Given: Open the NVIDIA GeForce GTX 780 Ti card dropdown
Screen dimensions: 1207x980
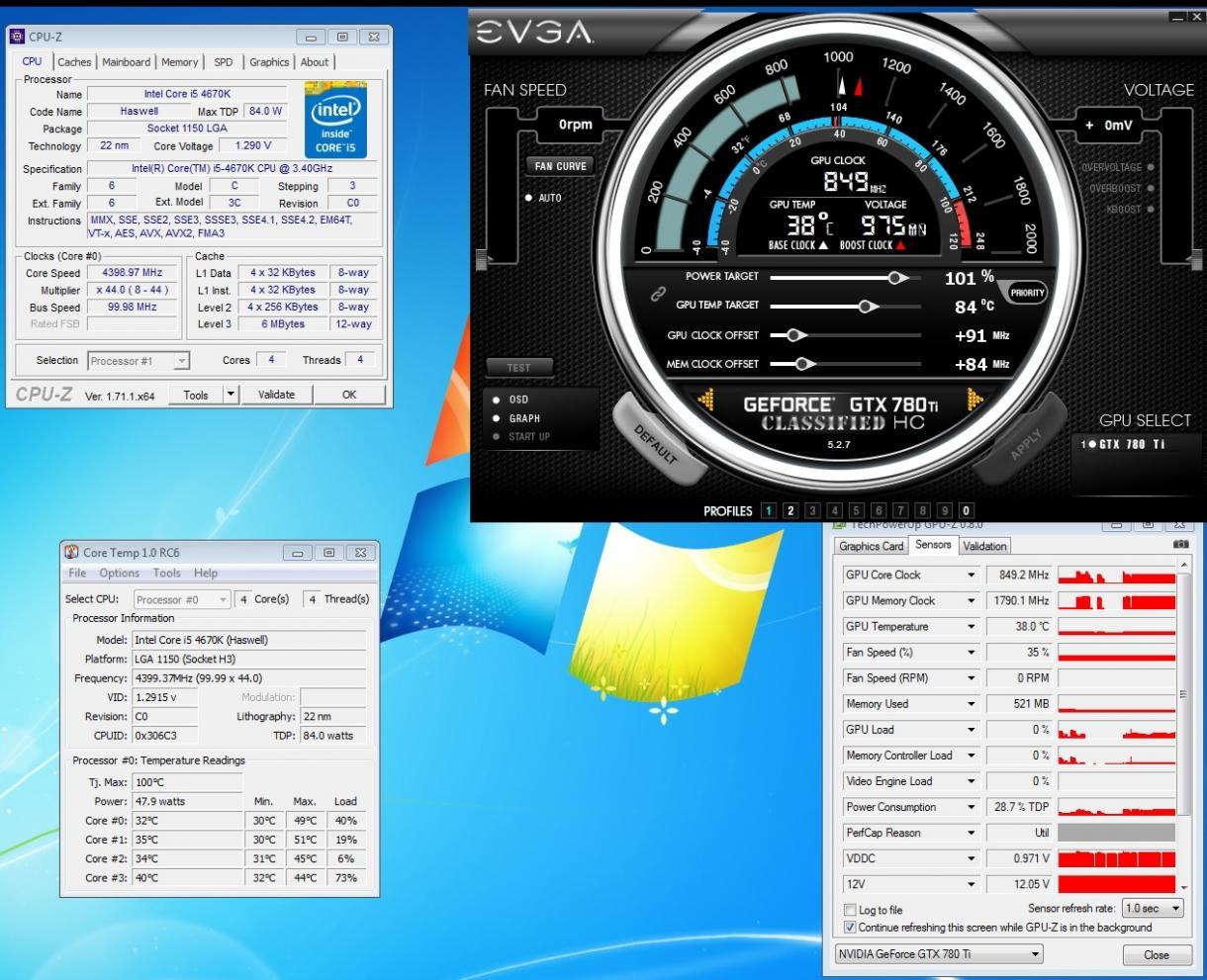Looking at the screenshot, I should (939, 954).
